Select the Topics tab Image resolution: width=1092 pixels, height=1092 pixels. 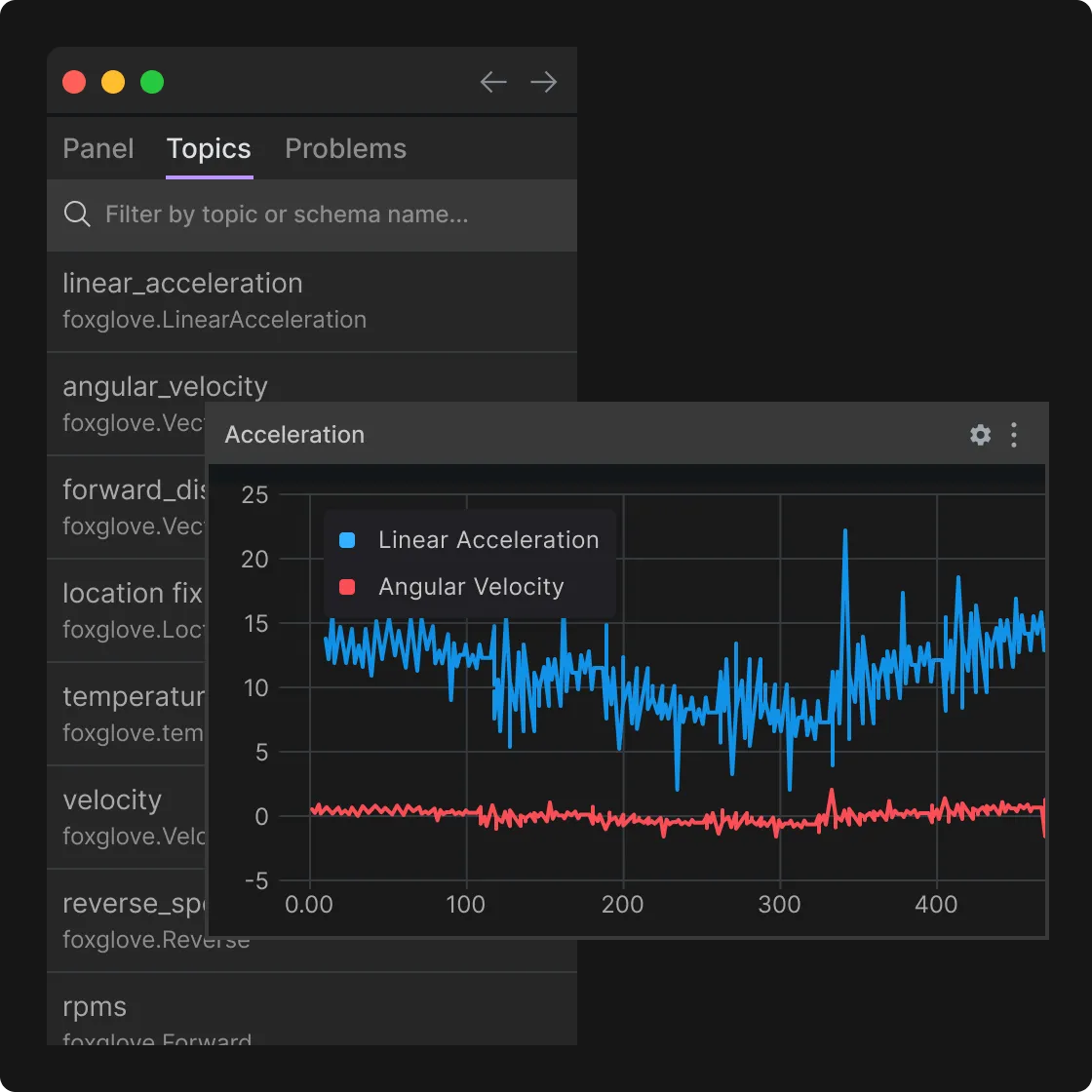[209, 148]
